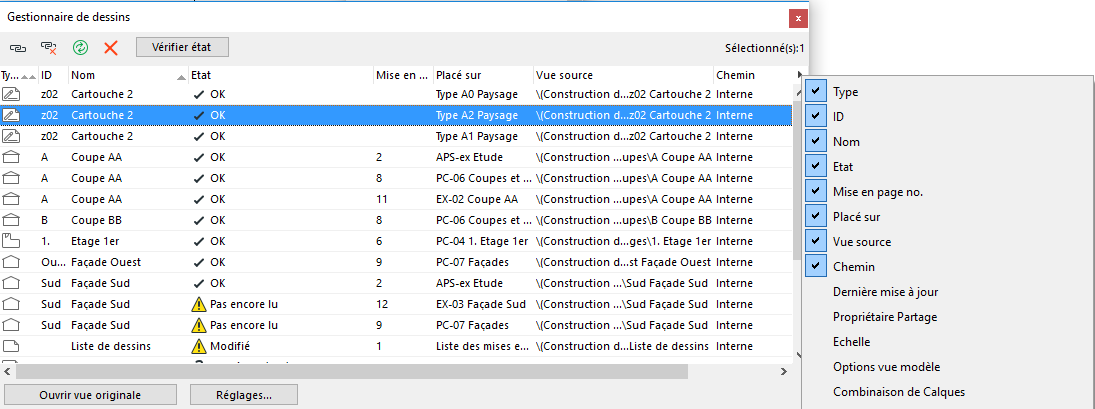
Task: Click the green update drawings icon
Action: pos(80,47)
